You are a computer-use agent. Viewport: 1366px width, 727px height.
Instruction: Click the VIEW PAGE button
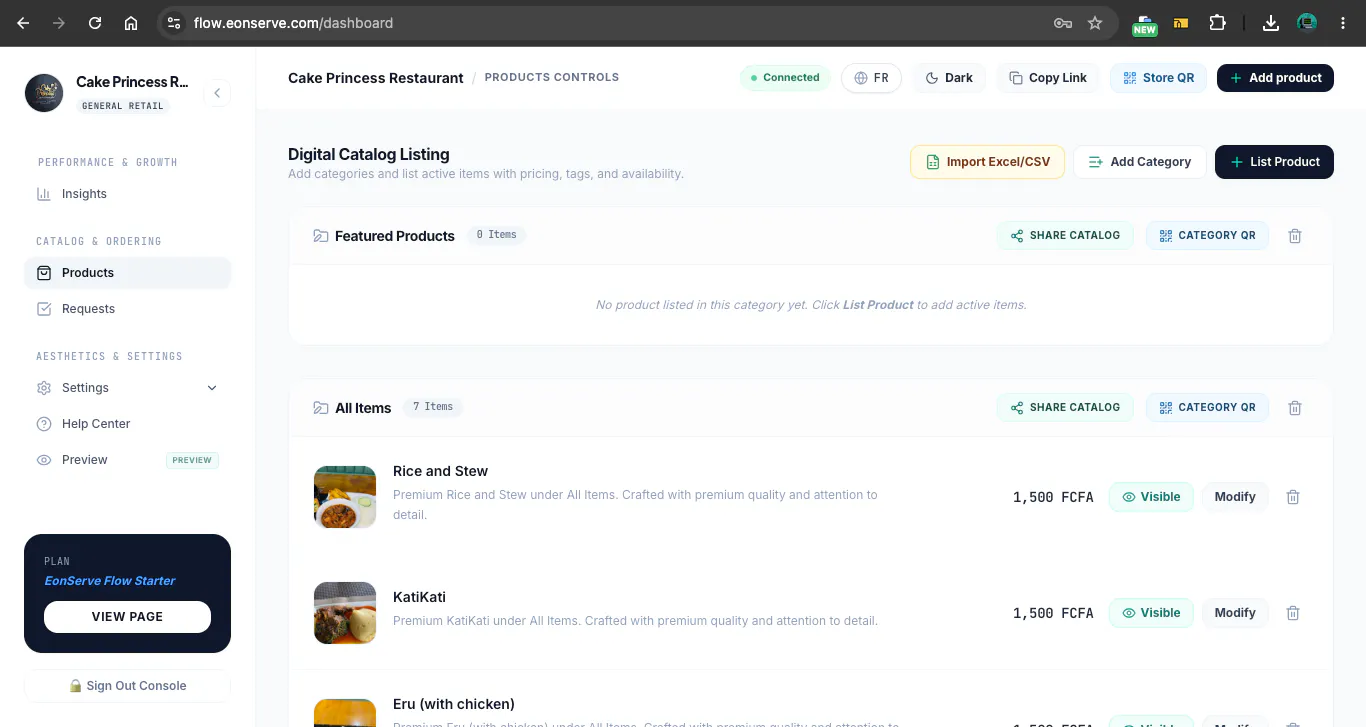(127, 617)
